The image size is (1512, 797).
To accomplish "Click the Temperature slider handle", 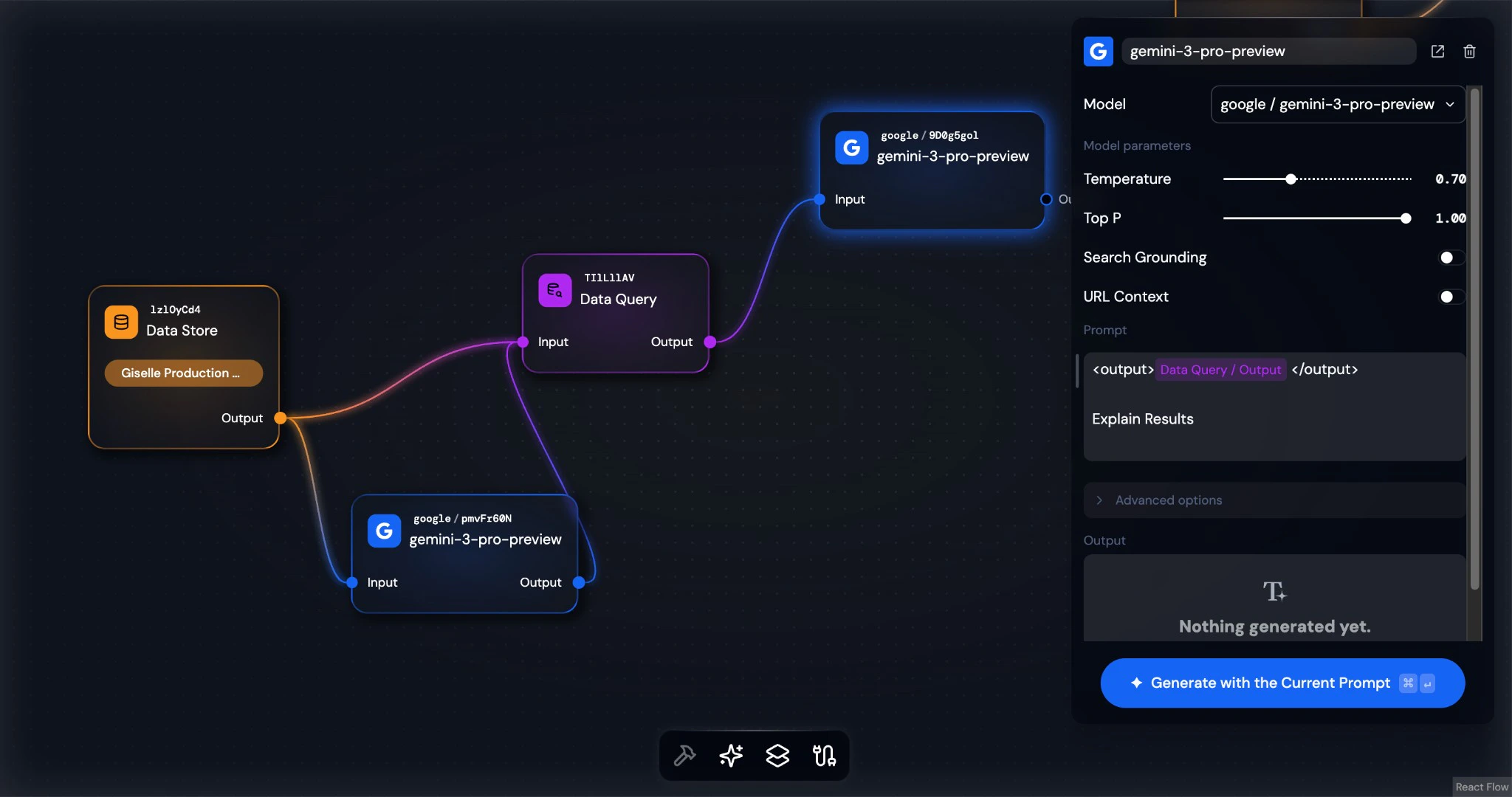I will coord(1291,179).
